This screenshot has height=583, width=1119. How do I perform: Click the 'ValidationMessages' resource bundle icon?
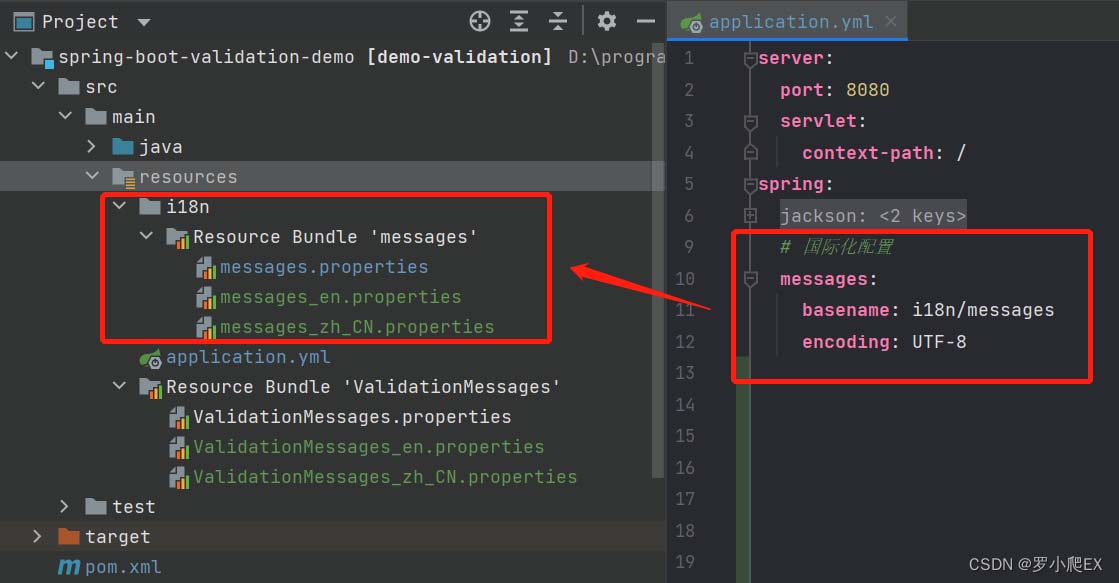point(151,387)
